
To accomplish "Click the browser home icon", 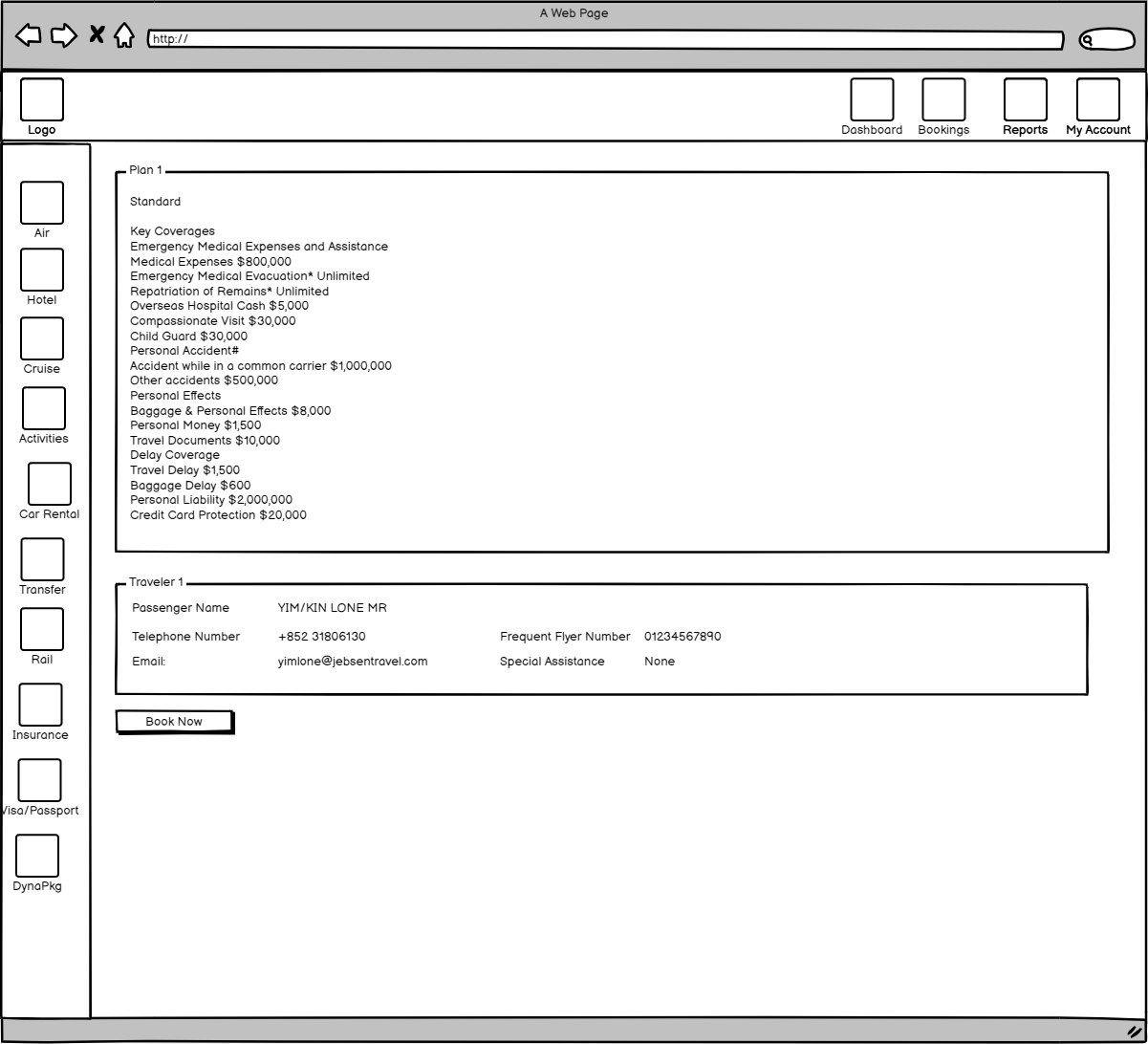I will (x=124, y=35).
